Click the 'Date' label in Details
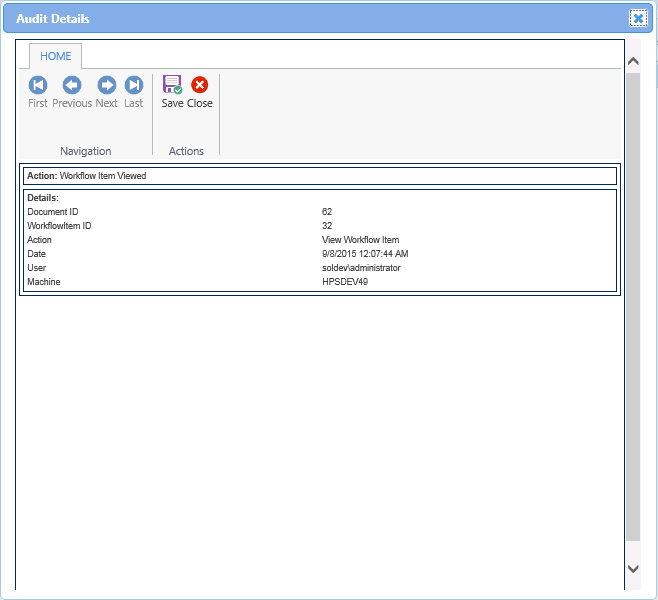 37,254
